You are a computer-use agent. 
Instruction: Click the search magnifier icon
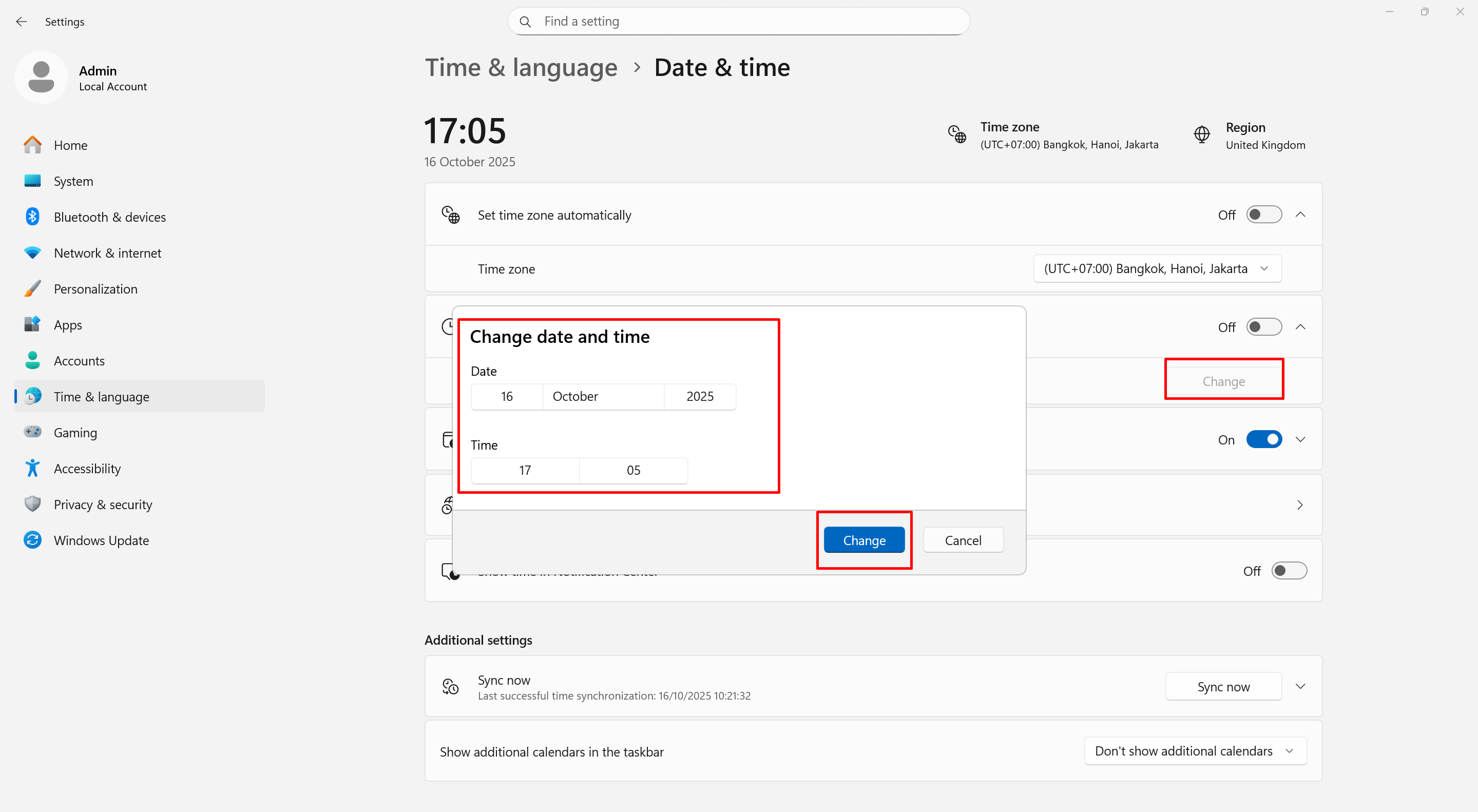click(x=525, y=22)
